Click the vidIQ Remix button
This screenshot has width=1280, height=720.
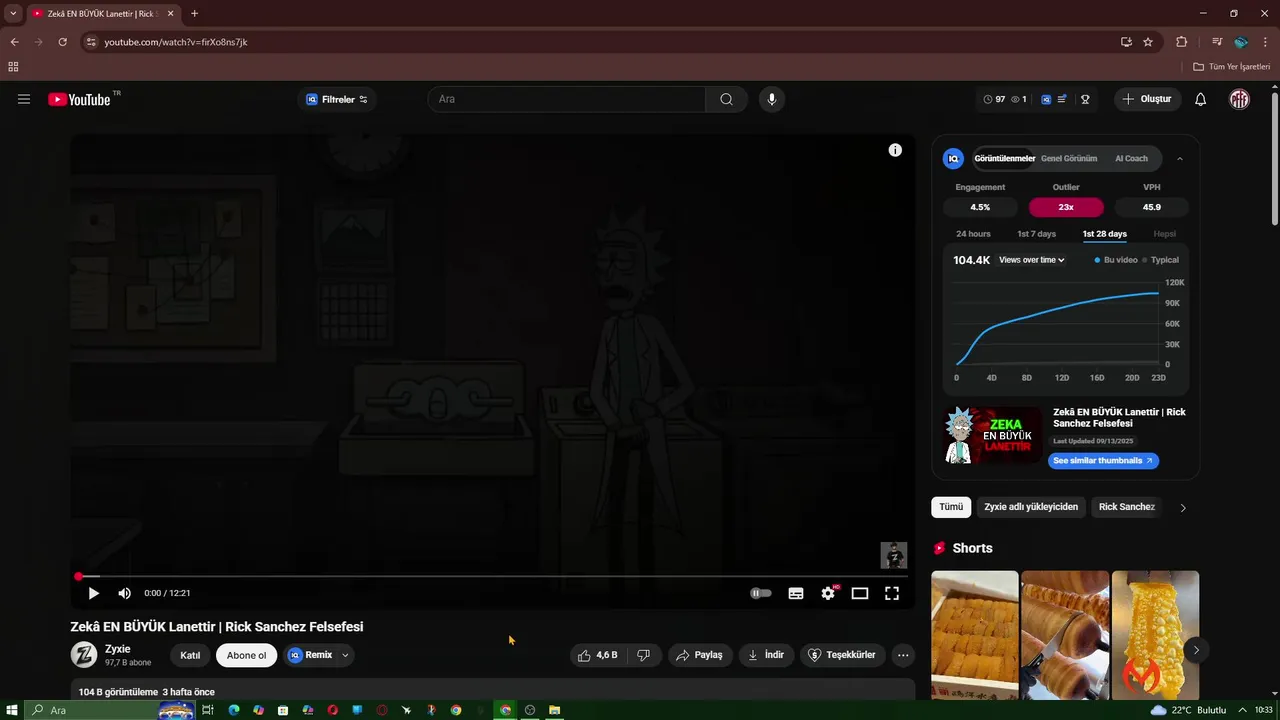tap(310, 655)
